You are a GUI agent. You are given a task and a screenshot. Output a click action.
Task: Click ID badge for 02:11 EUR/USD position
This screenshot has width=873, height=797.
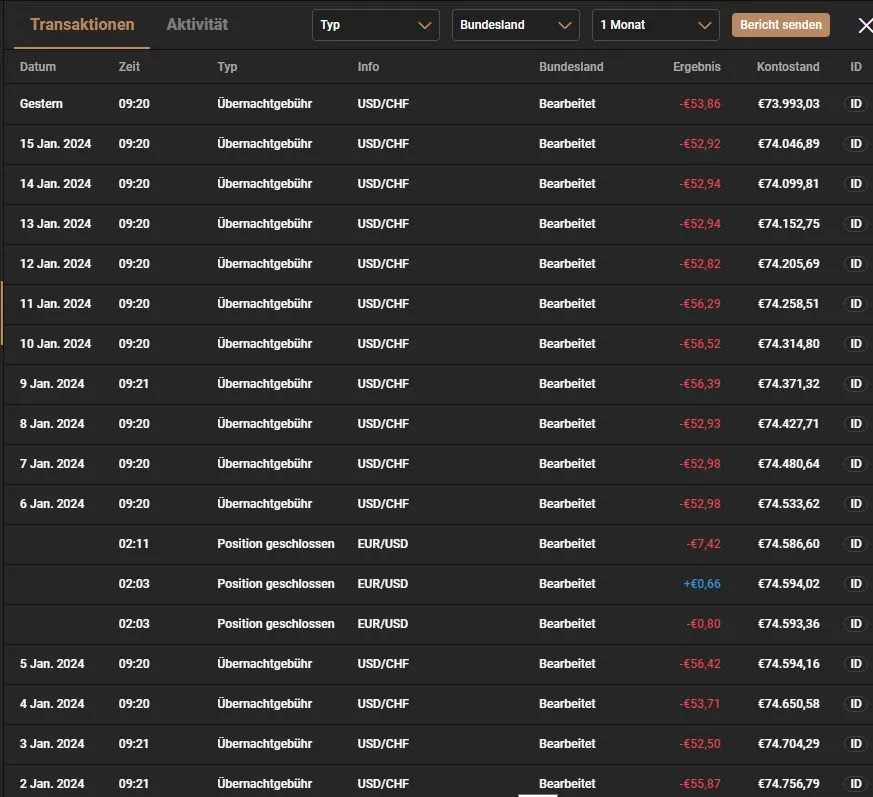(855, 544)
